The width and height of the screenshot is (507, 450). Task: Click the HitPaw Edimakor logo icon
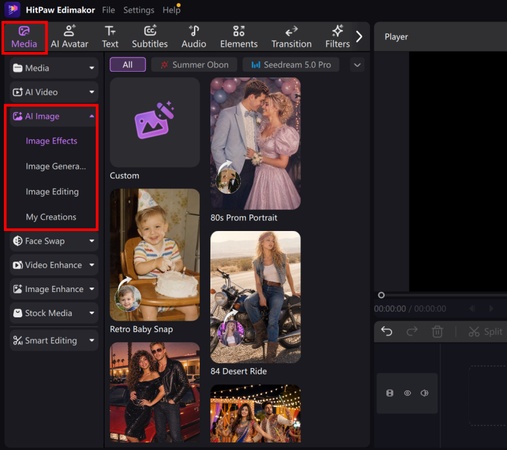point(12,9)
